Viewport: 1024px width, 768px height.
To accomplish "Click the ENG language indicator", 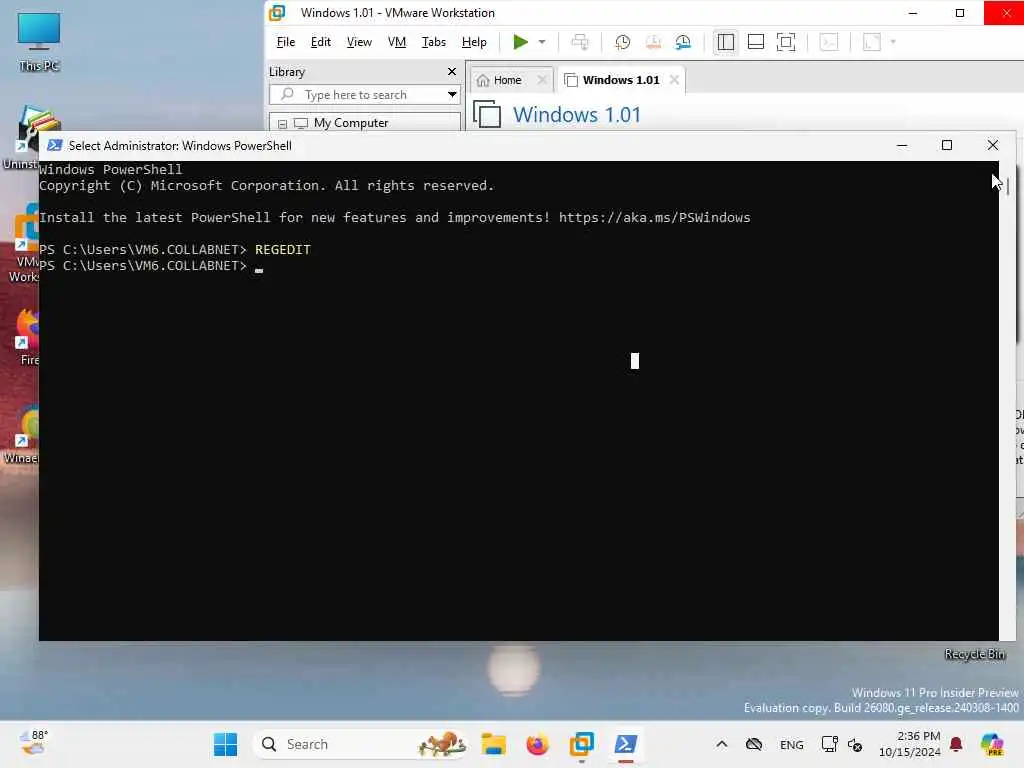I will 792,744.
